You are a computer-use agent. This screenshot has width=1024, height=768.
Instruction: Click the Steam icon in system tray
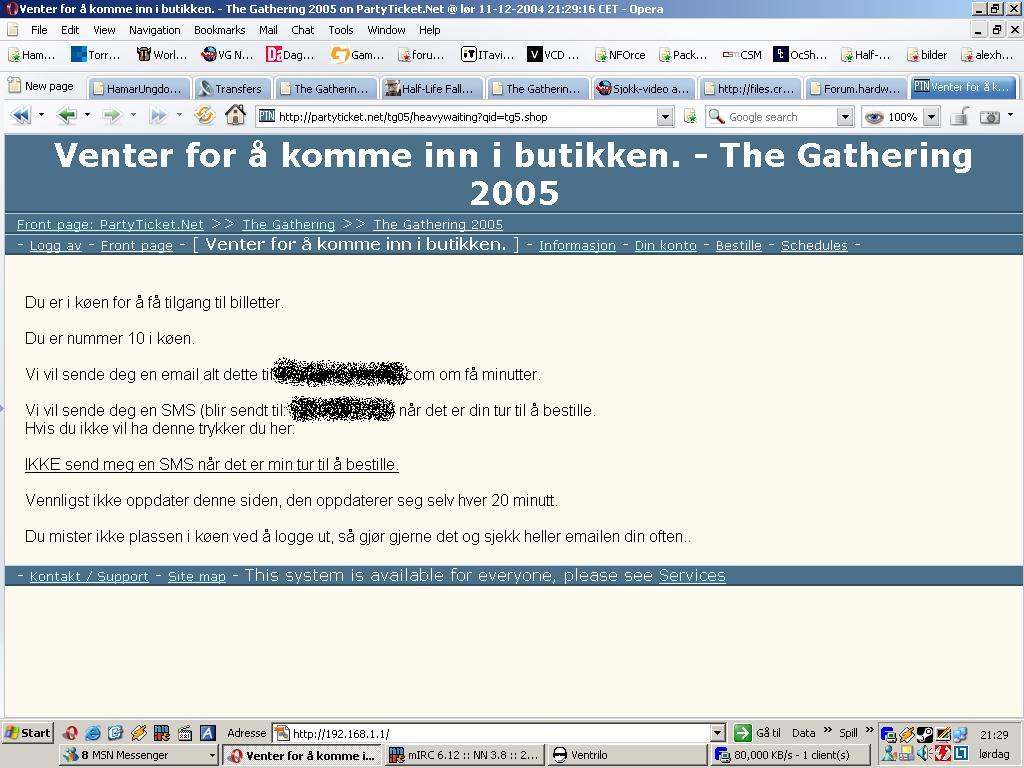coord(925,735)
